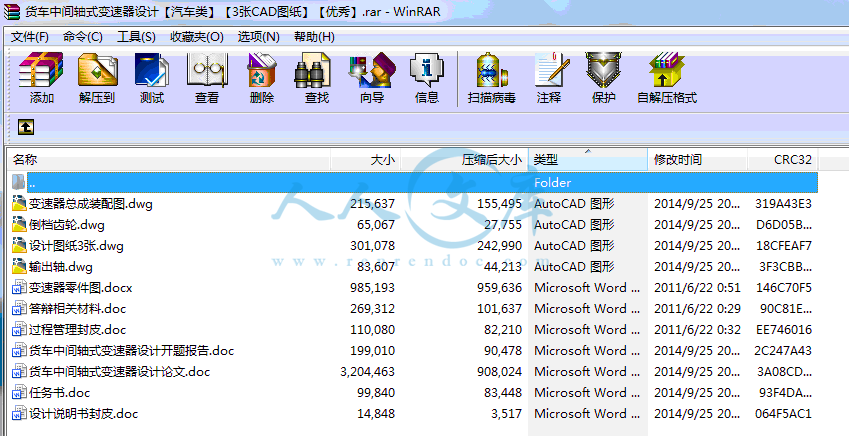Click modified time 2011/6/22 0:29
The height and width of the screenshot is (436, 849).
pos(697,309)
